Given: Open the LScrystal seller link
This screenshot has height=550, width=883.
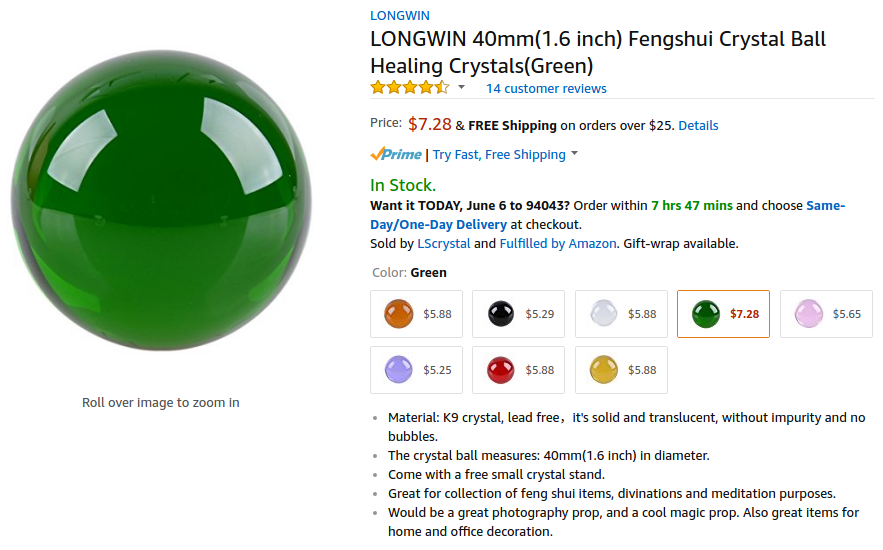Looking at the screenshot, I should pos(443,244).
